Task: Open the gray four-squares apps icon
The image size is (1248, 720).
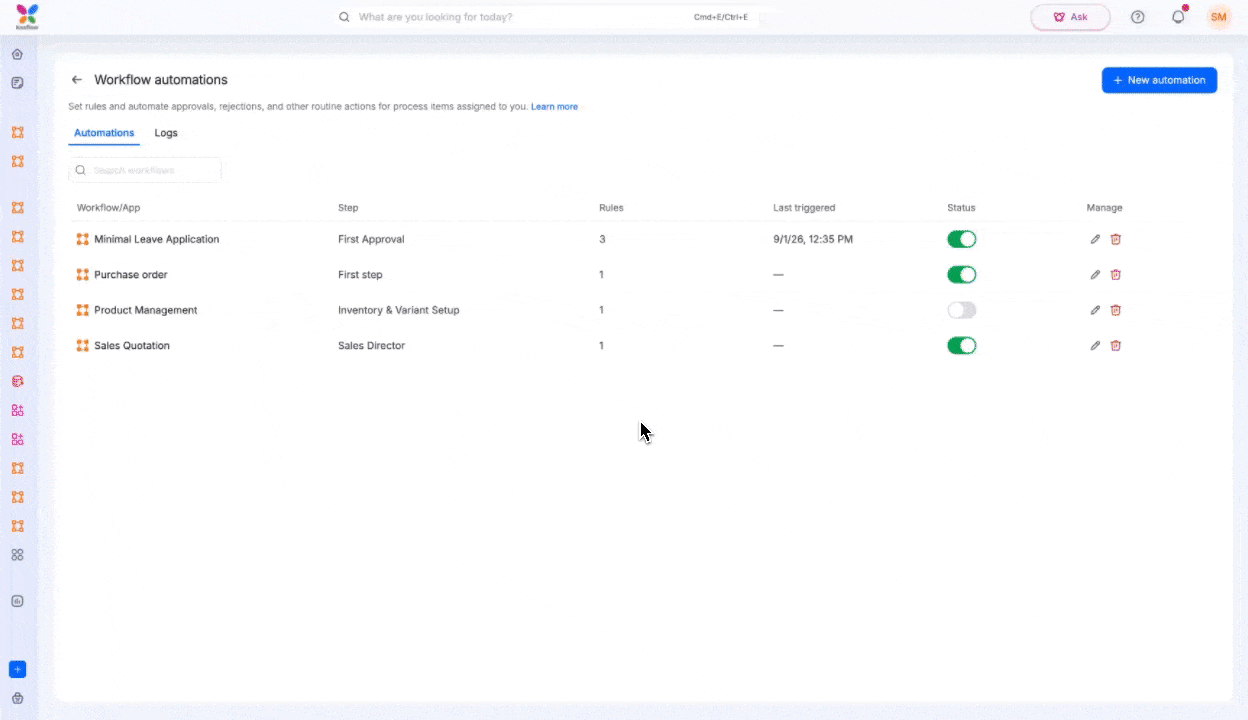Action: coord(17,554)
